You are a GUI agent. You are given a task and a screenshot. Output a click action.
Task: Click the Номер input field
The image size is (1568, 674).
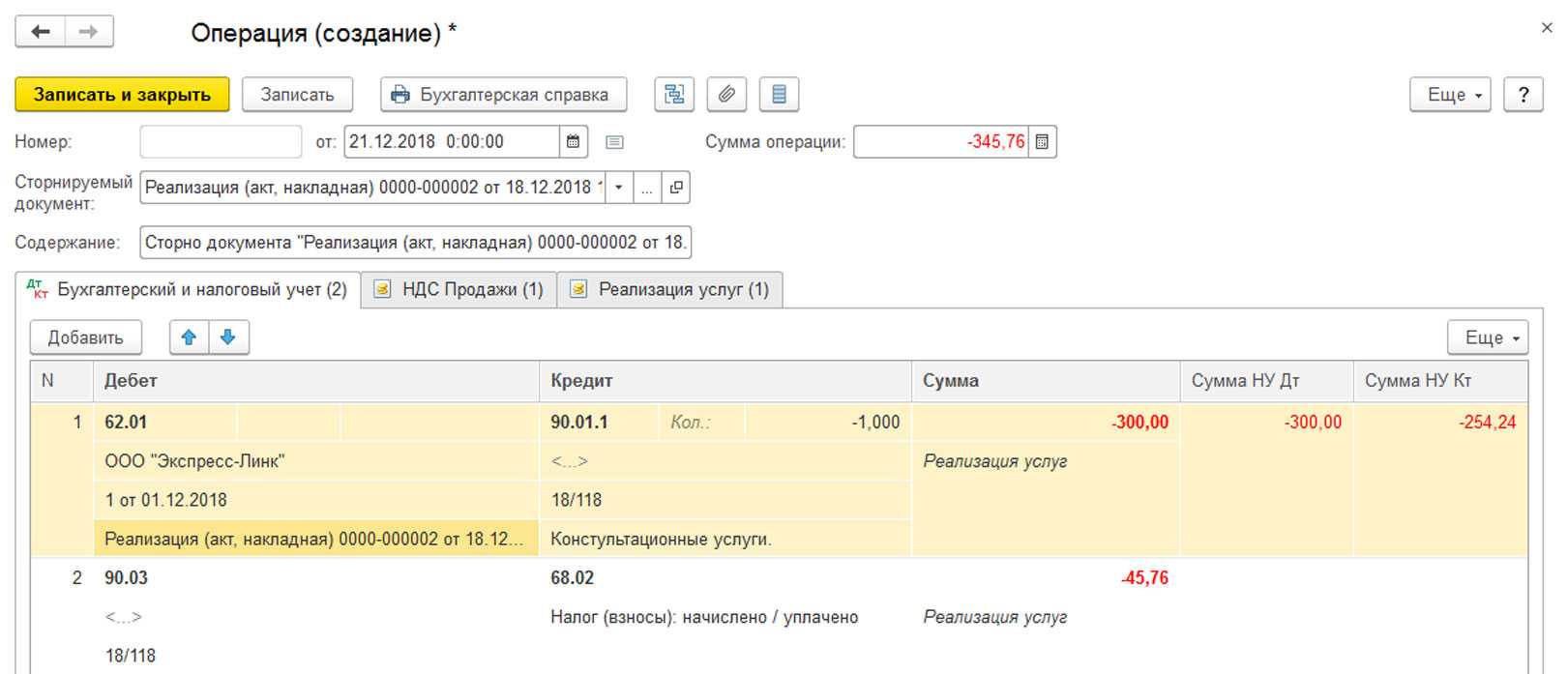[221, 142]
